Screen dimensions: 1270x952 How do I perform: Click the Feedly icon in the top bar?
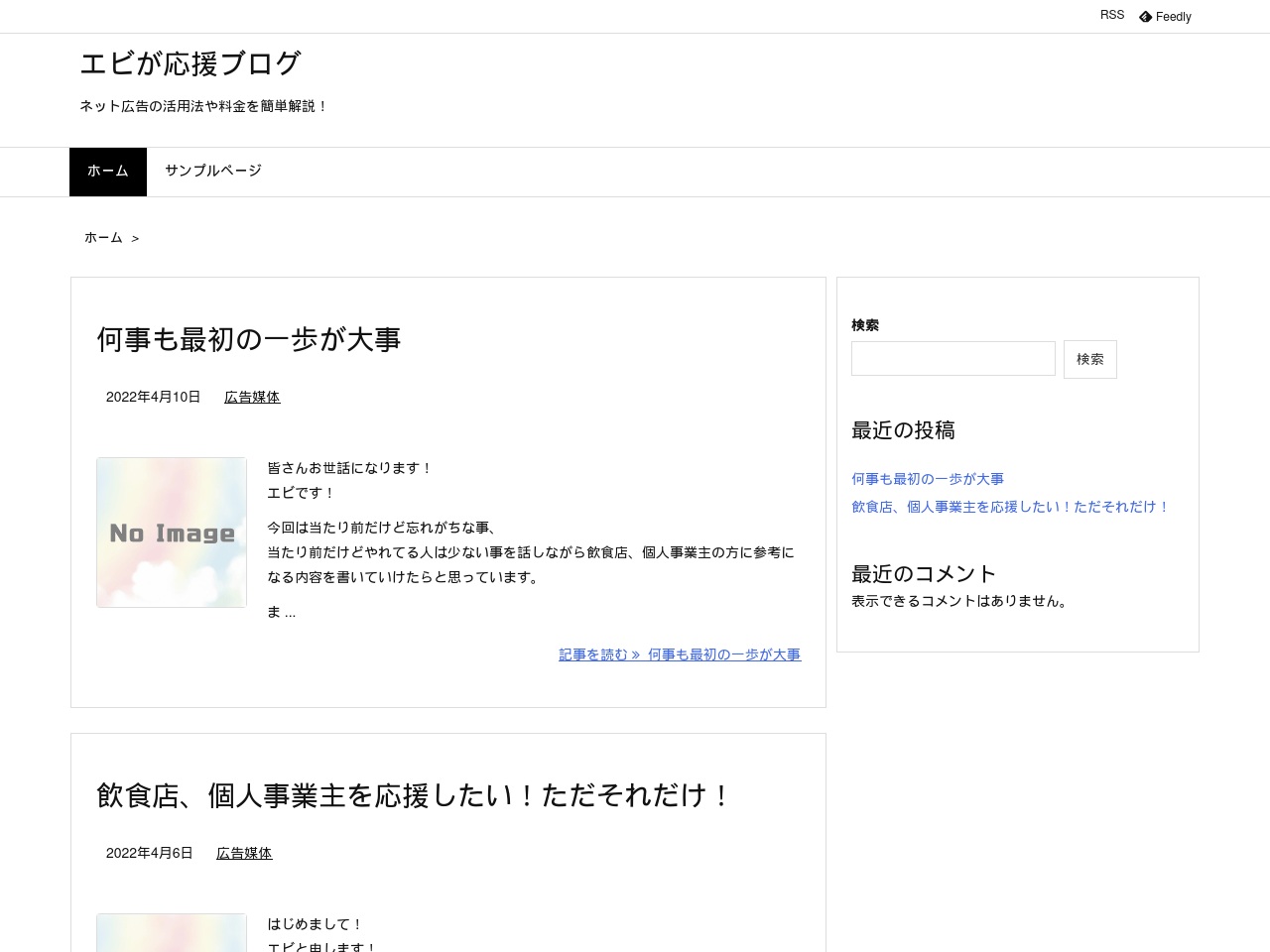pos(1145,17)
